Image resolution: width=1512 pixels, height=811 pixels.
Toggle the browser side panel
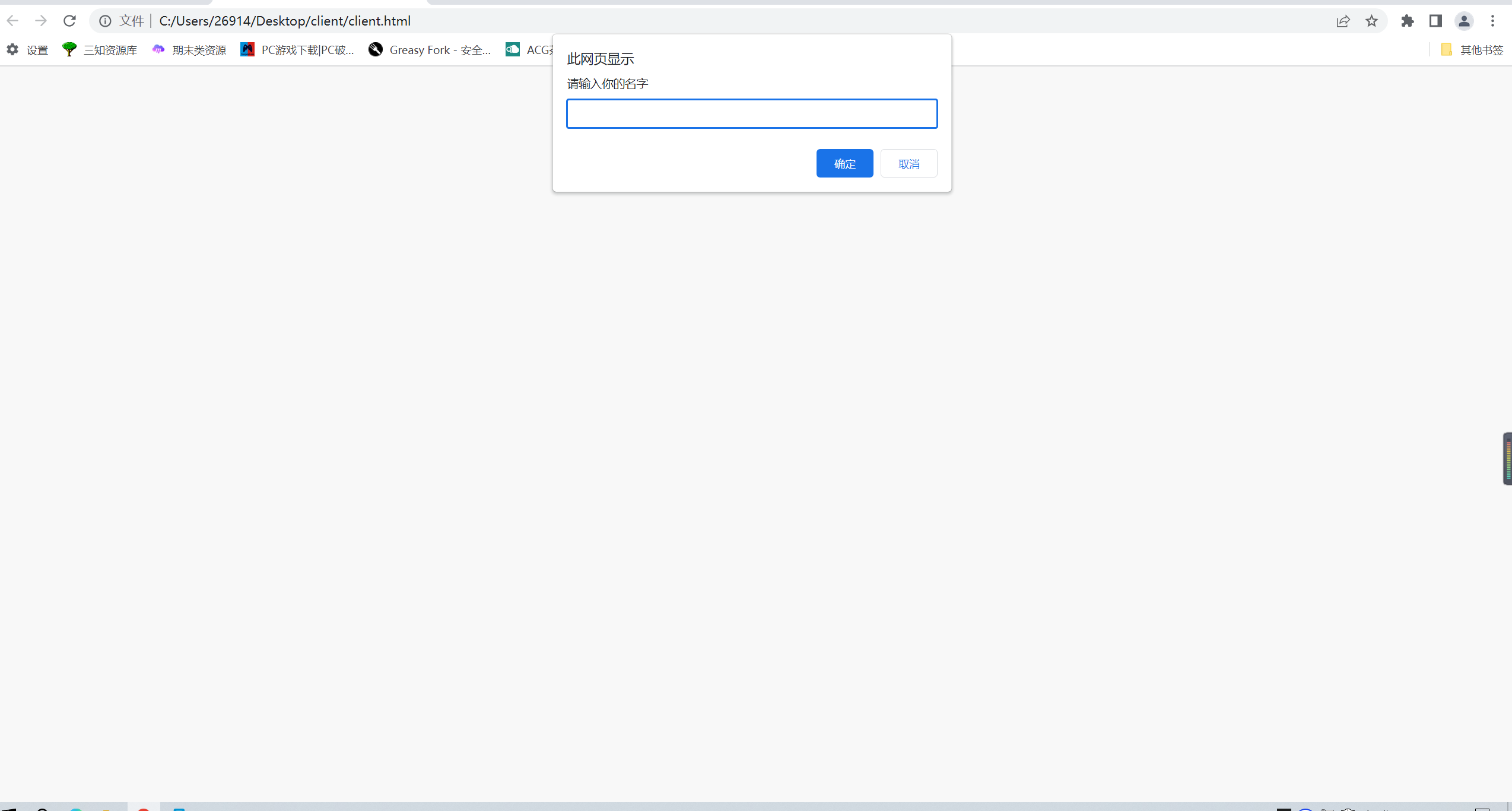tap(1435, 21)
